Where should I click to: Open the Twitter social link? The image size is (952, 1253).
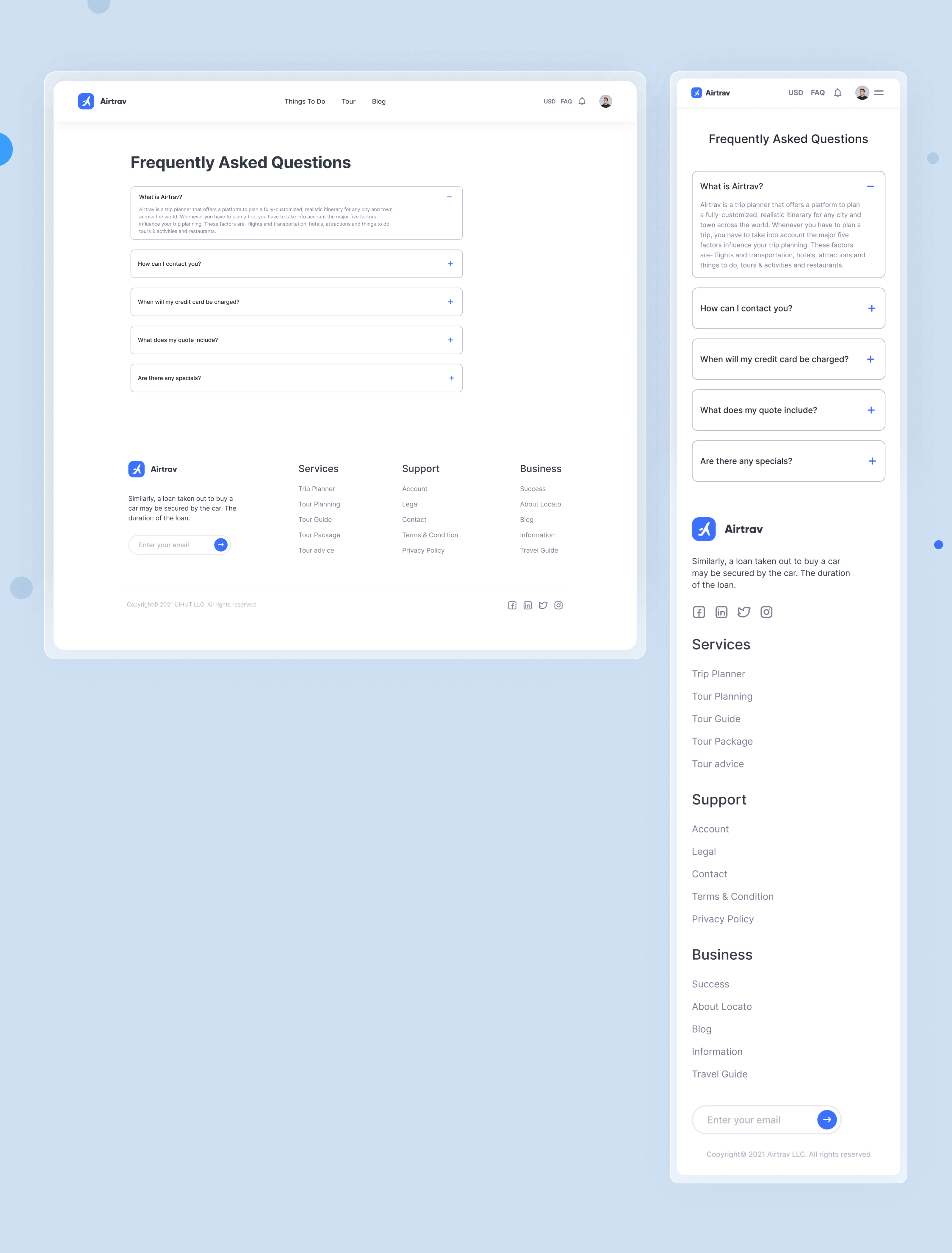click(542, 605)
